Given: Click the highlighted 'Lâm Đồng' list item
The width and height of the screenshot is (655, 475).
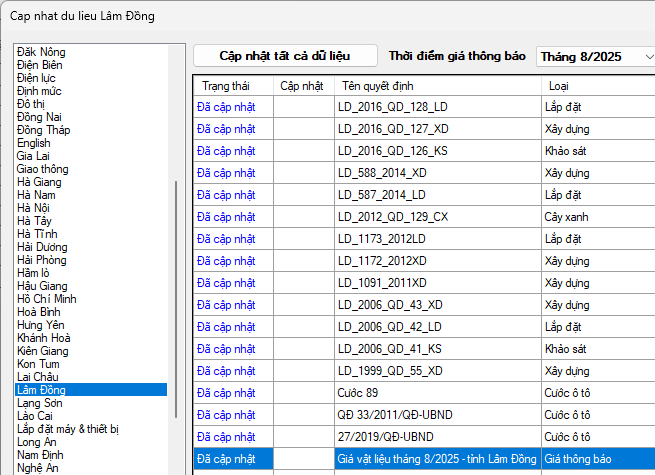Looking at the screenshot, I should click(x=42, y=390).
